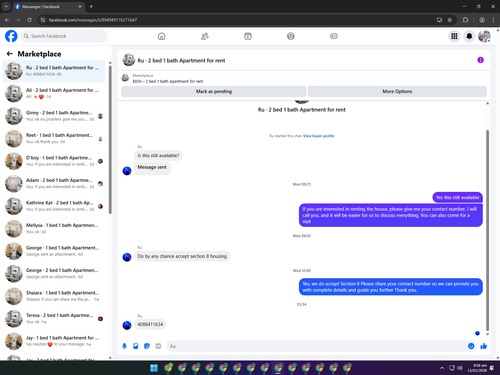Open the notifications bell
Viewport: 500px width, 375px height.
pos(469,36)
